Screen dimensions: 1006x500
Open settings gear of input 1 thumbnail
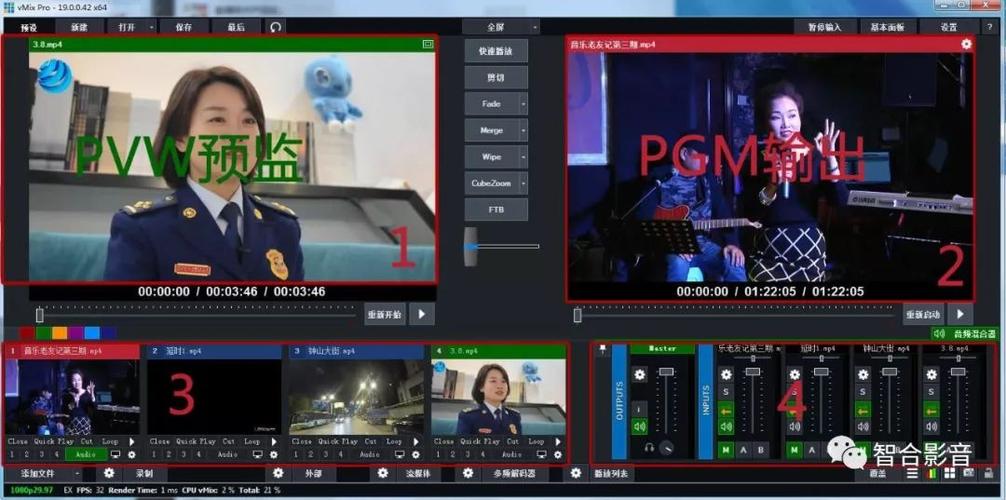tap(132, 454)
